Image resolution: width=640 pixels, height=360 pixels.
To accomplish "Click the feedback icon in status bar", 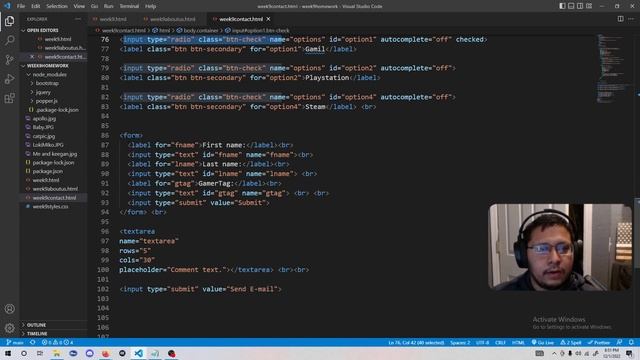I will (x=620, y=342).
